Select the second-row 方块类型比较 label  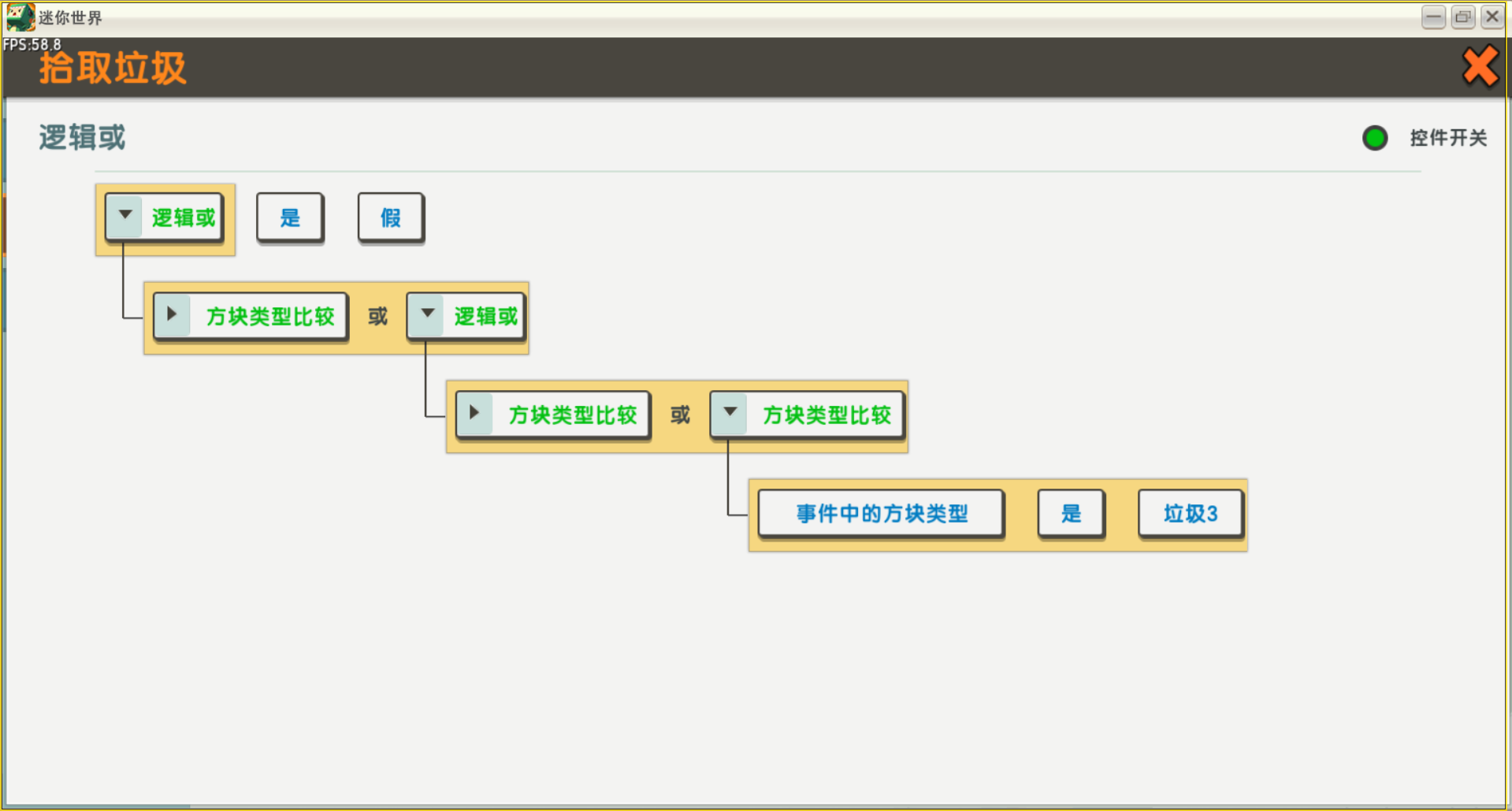[x=270, y=316]
